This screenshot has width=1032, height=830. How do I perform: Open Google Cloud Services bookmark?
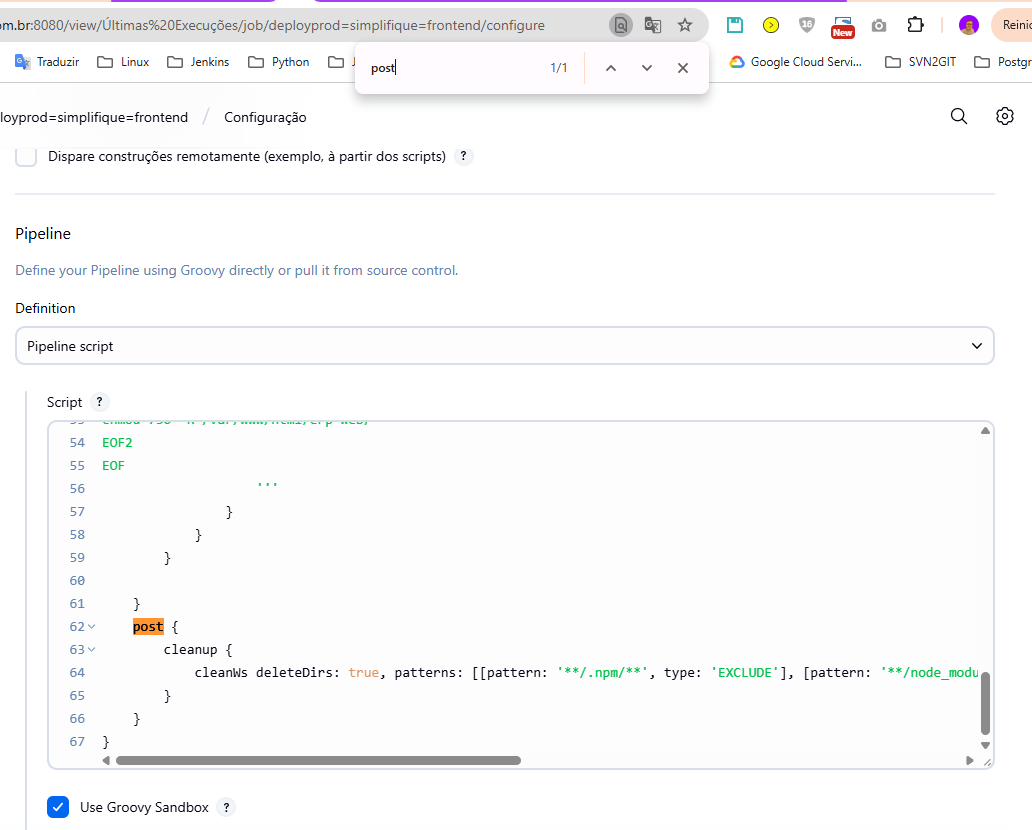click(796, 62)
